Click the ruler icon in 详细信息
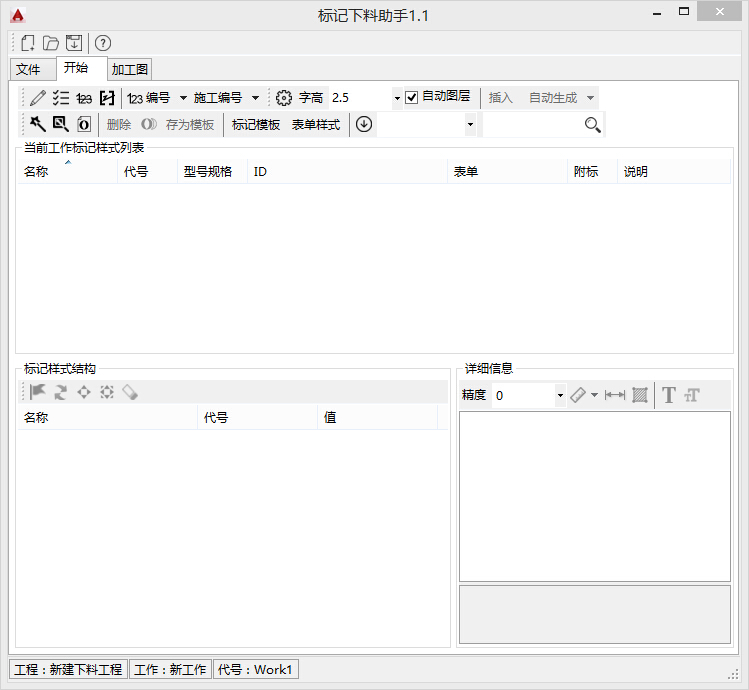The width and height of the screenshot is (749, 690). tap(578, 395)
